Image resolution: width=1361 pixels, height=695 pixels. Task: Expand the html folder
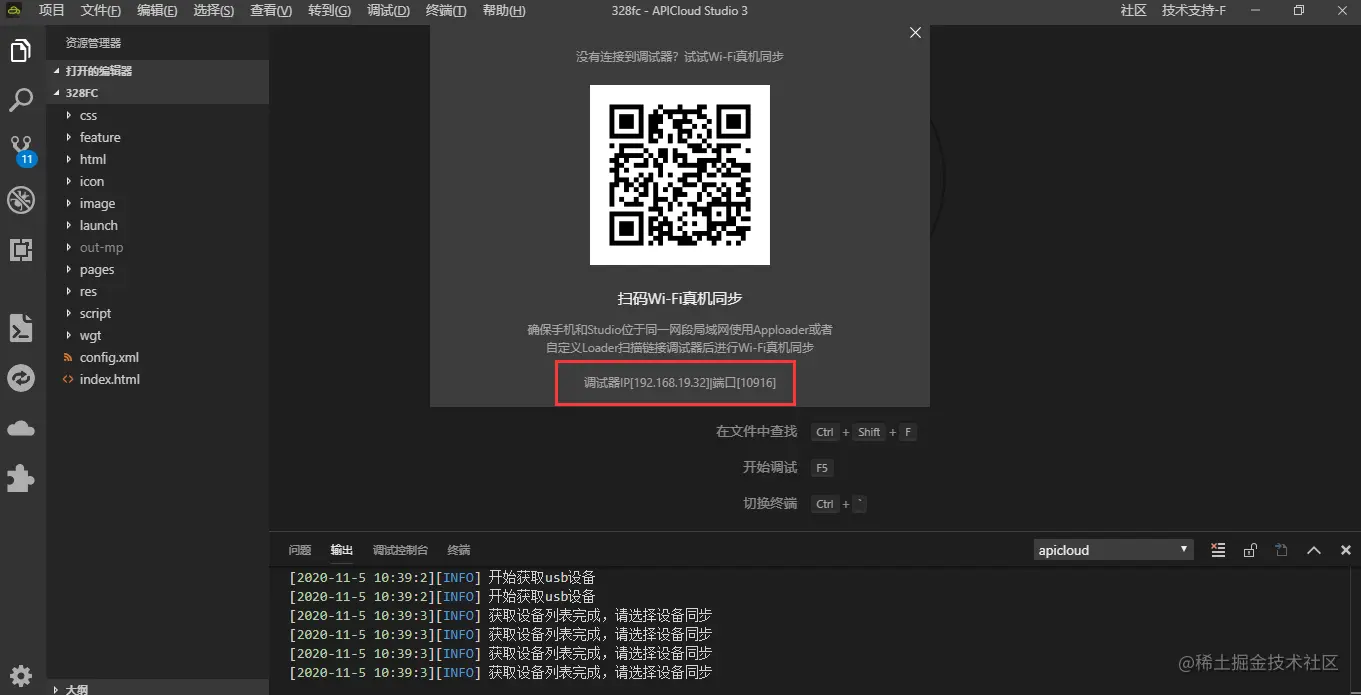point(157,159)
